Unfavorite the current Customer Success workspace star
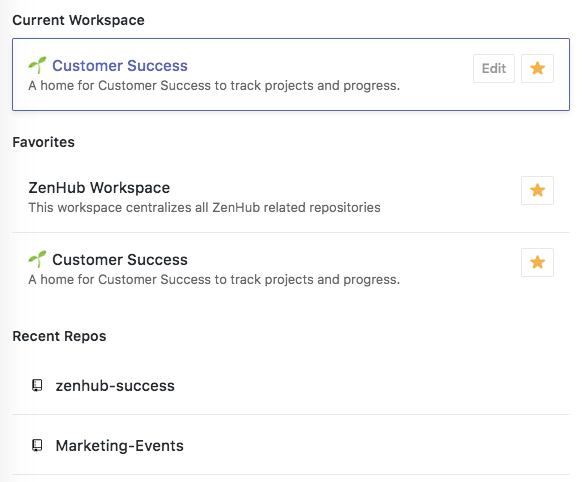 pyautogui.click(x=537, y=68)
